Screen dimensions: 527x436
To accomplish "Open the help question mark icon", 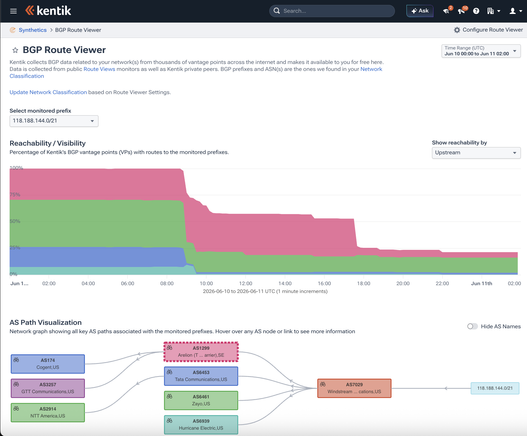I will [x=476, y=11].
